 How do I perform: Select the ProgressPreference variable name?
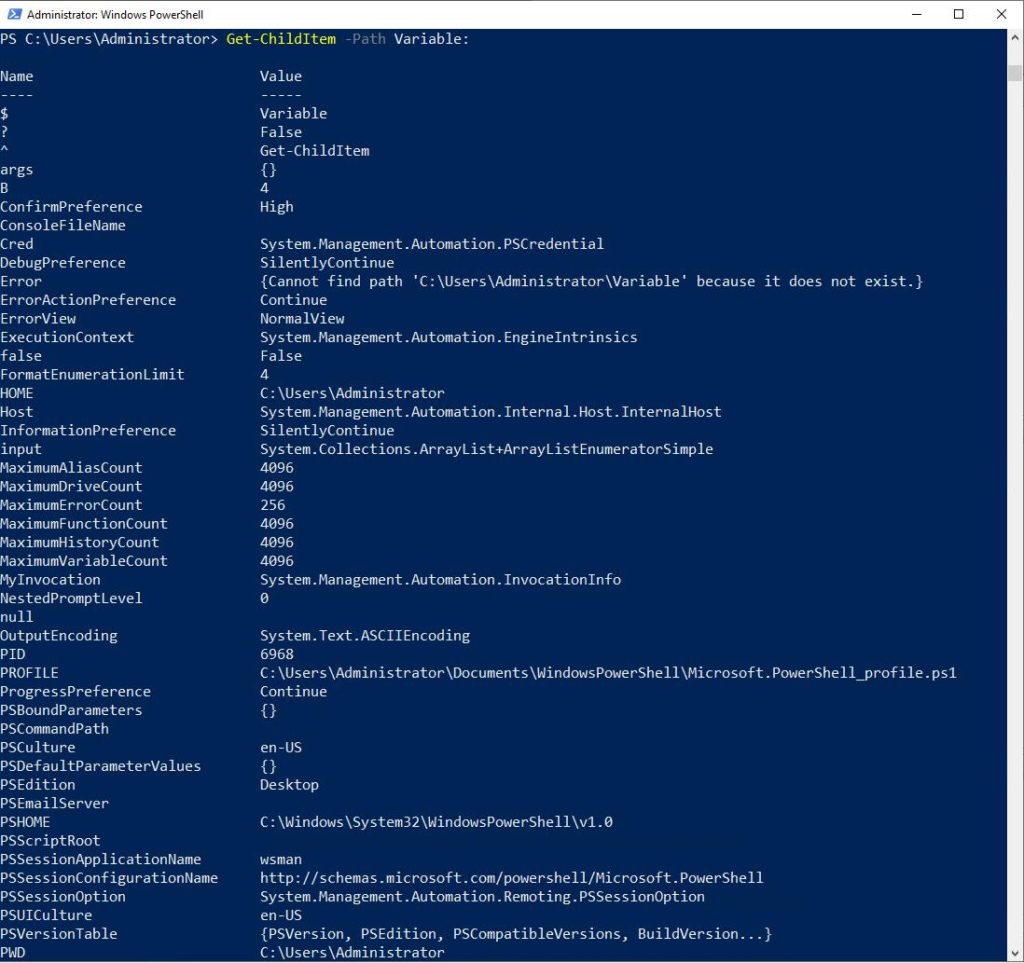(76, 692)
